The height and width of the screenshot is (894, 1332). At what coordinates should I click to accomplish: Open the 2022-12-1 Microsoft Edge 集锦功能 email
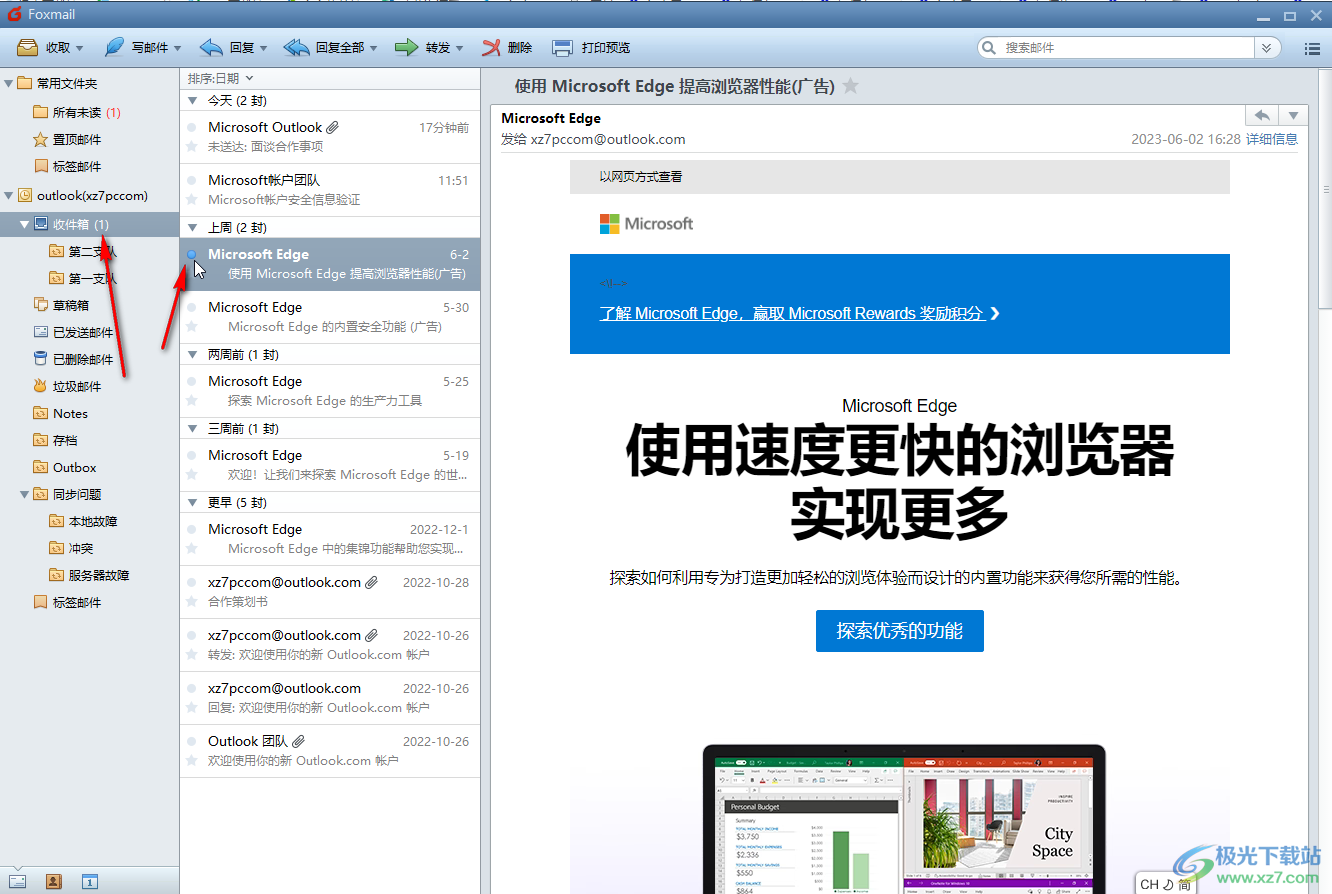[x=330, y=539]
